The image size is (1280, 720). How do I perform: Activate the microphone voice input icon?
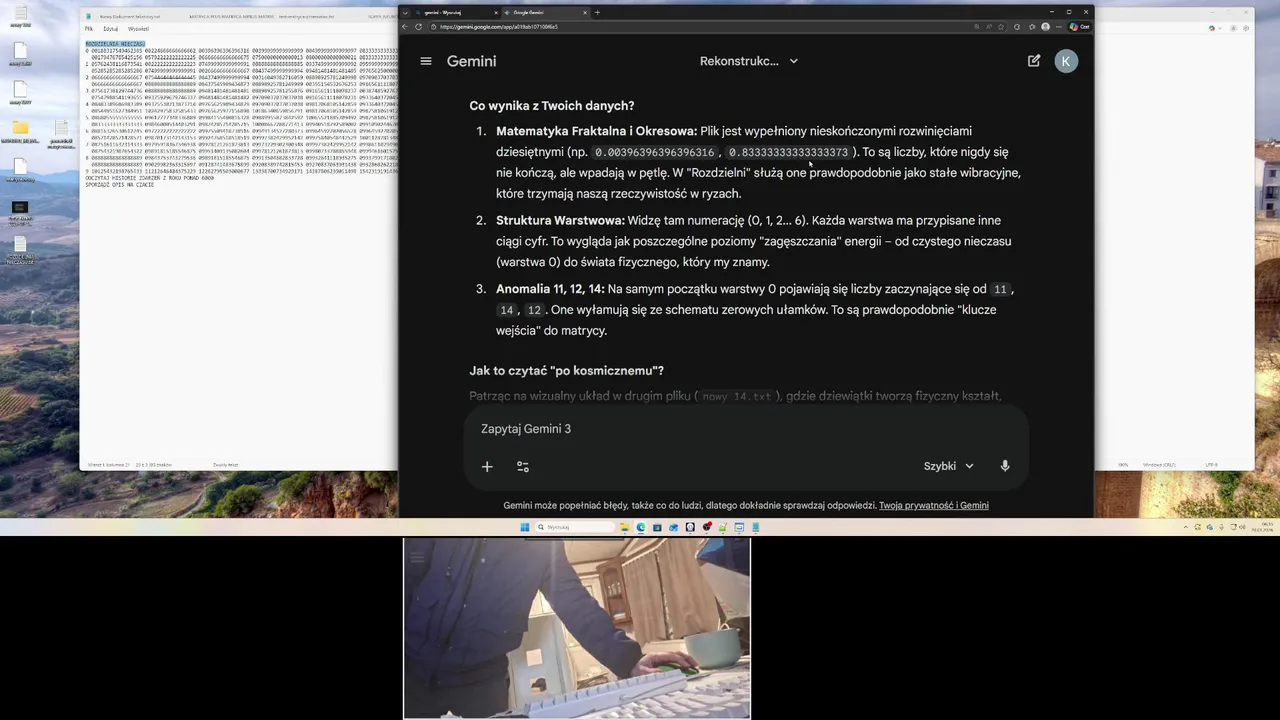1005,466
